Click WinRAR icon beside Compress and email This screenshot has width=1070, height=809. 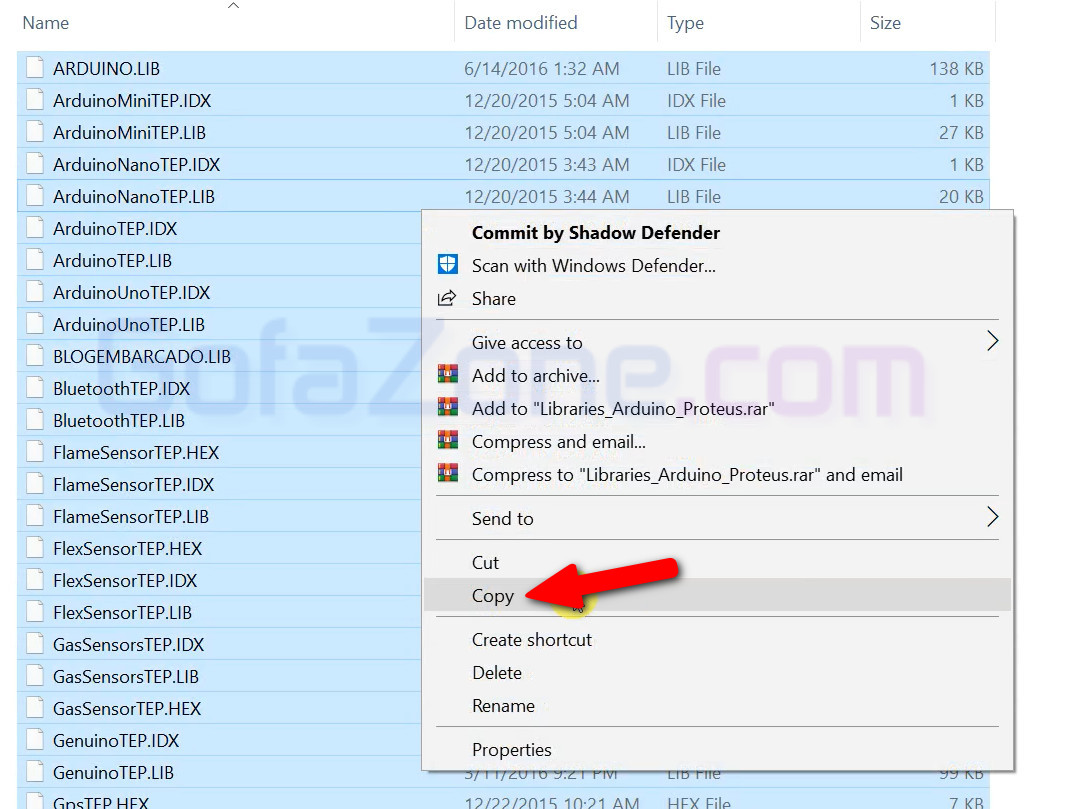(x=448, y=442)
